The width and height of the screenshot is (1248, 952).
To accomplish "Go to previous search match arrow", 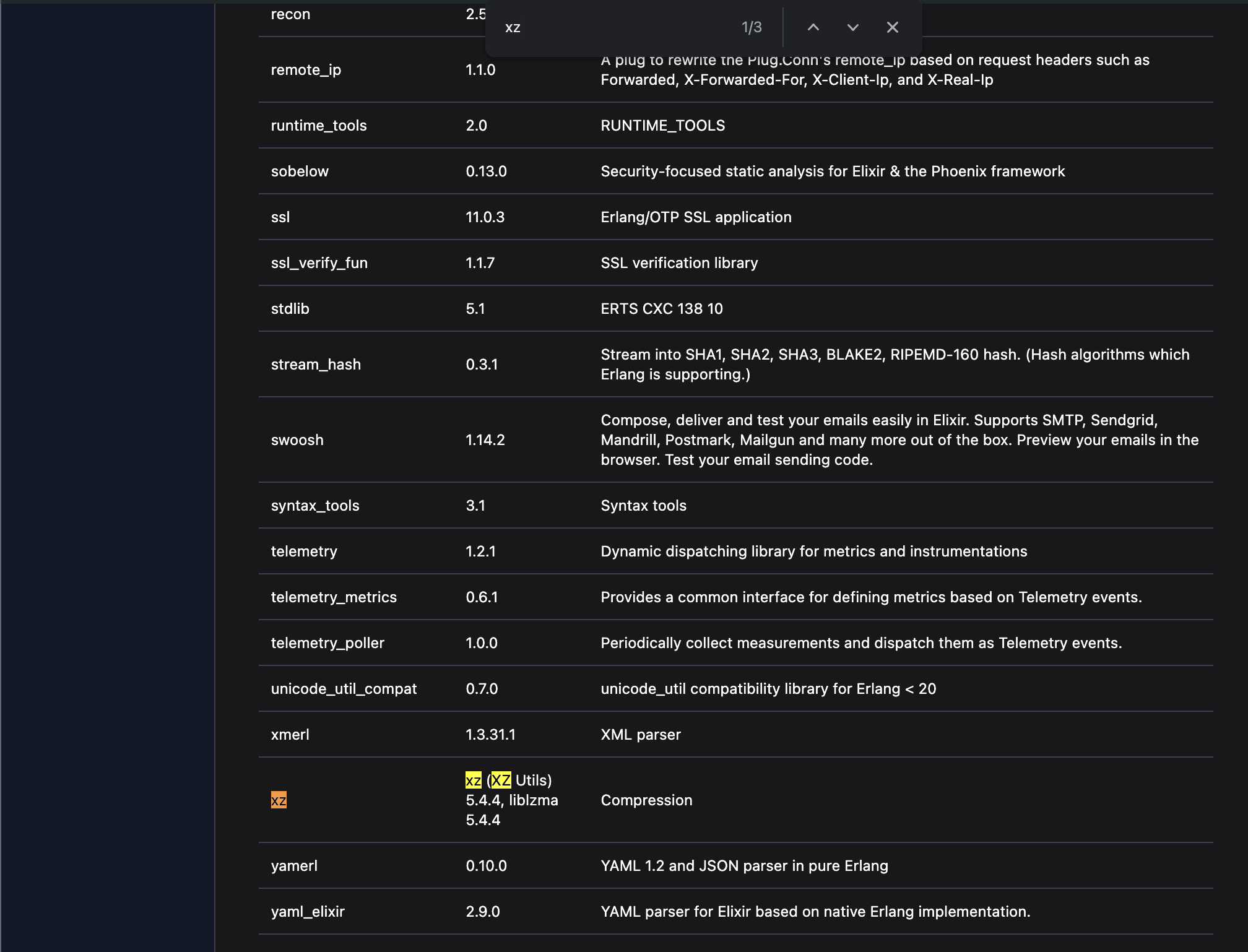I will pos(813,27).
